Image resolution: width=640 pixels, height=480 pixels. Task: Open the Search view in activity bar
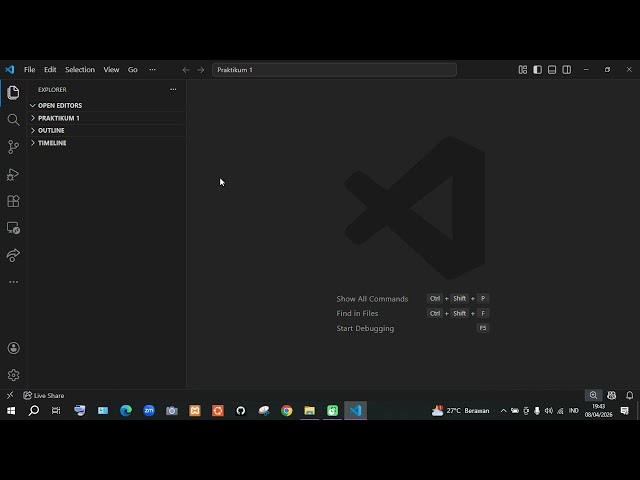13,120
